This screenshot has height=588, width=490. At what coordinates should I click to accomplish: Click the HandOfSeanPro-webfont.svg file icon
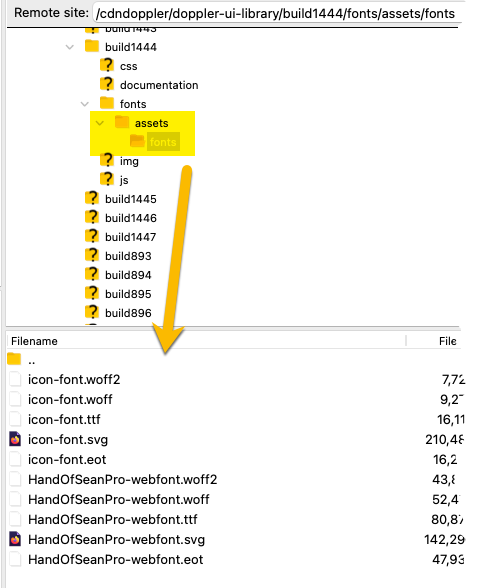coord(15,539)
